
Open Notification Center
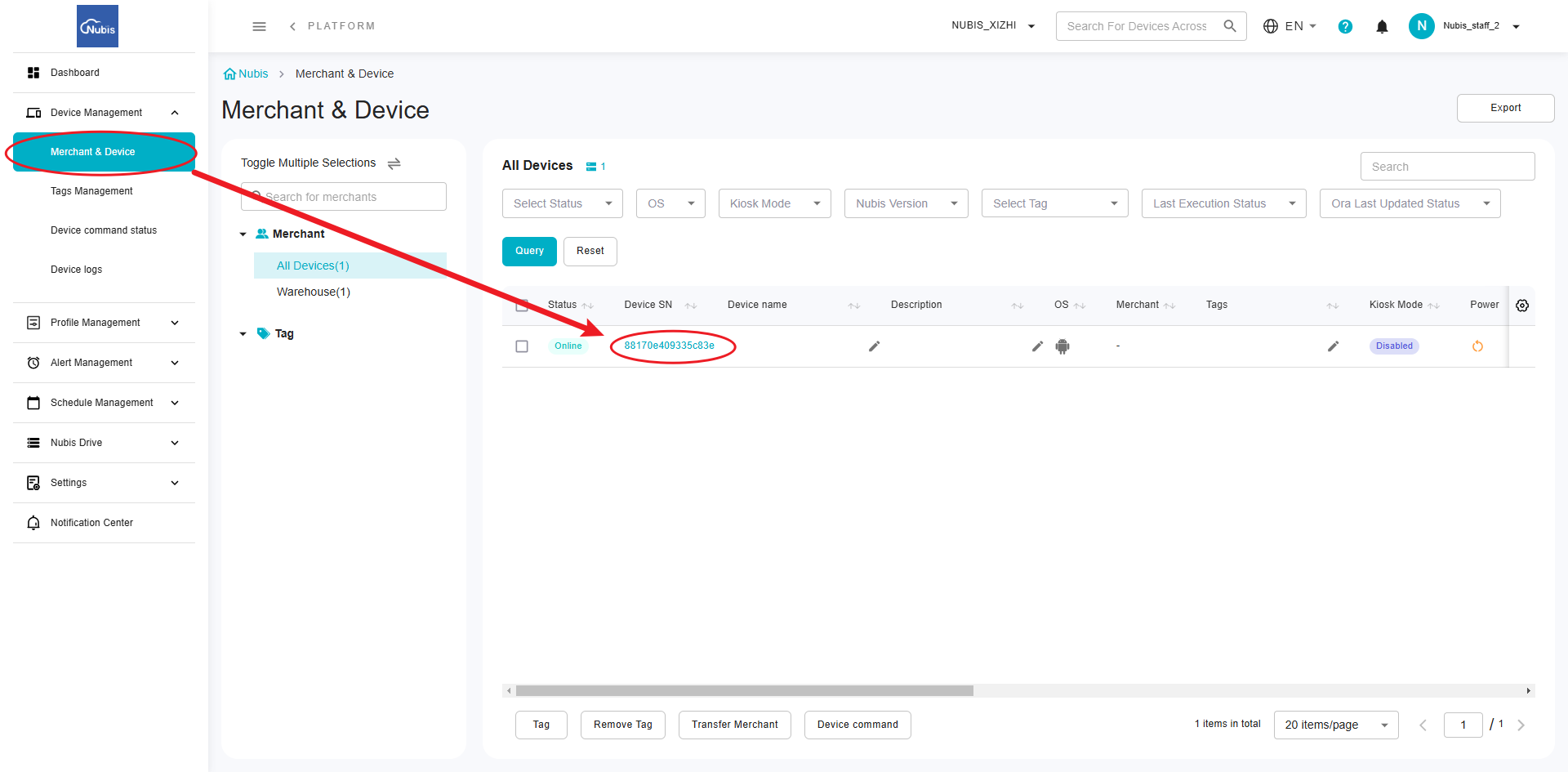click(104, 523)
